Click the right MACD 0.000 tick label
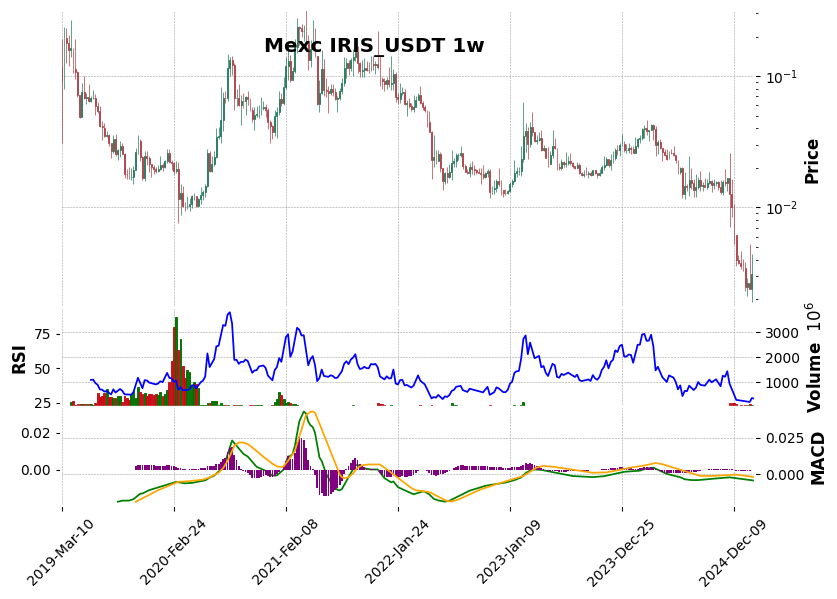Viewport: 837px width, 599px height. click(x=785, y=475)
